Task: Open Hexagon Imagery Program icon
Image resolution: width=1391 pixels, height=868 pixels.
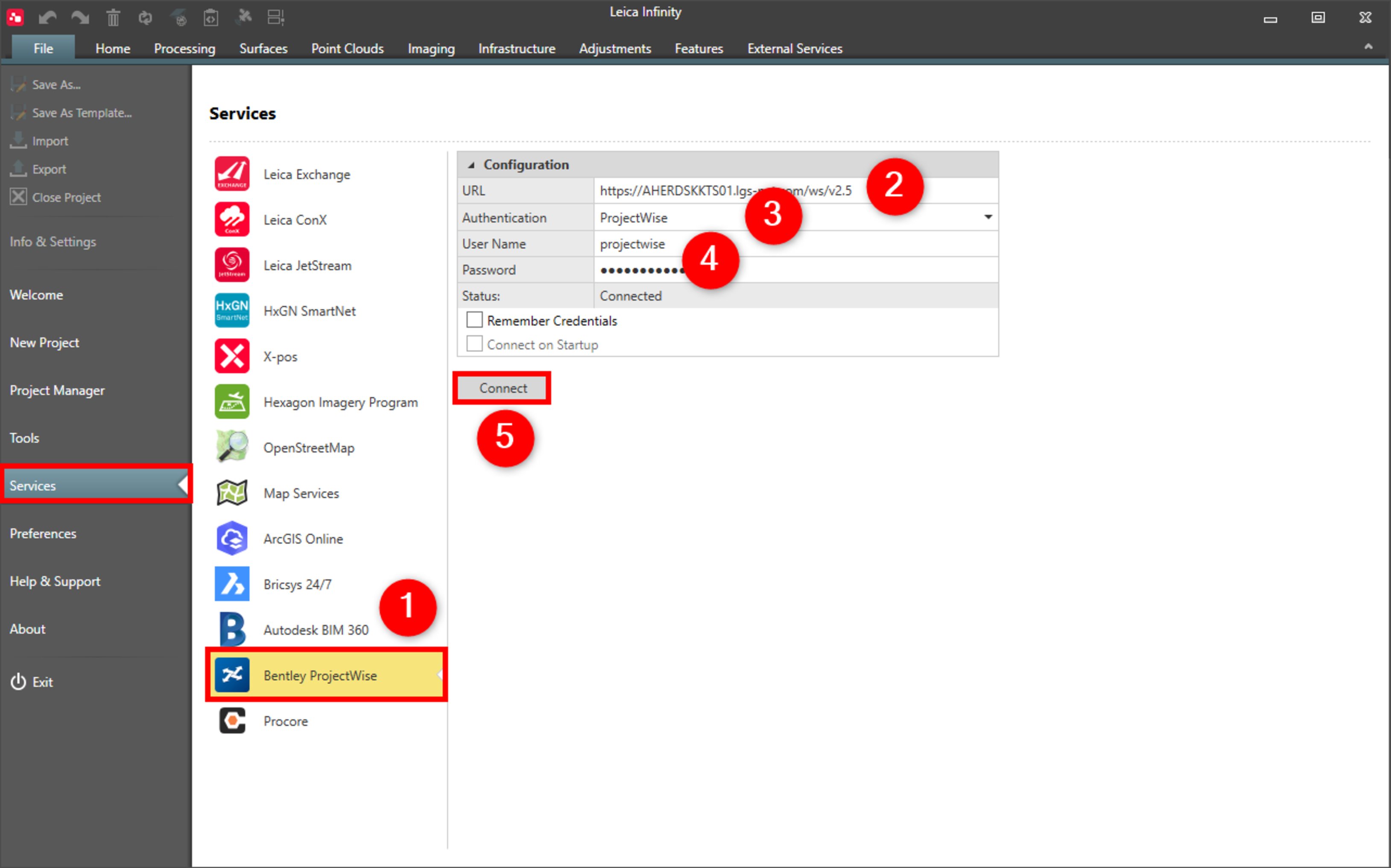Action: pos(232,401)
